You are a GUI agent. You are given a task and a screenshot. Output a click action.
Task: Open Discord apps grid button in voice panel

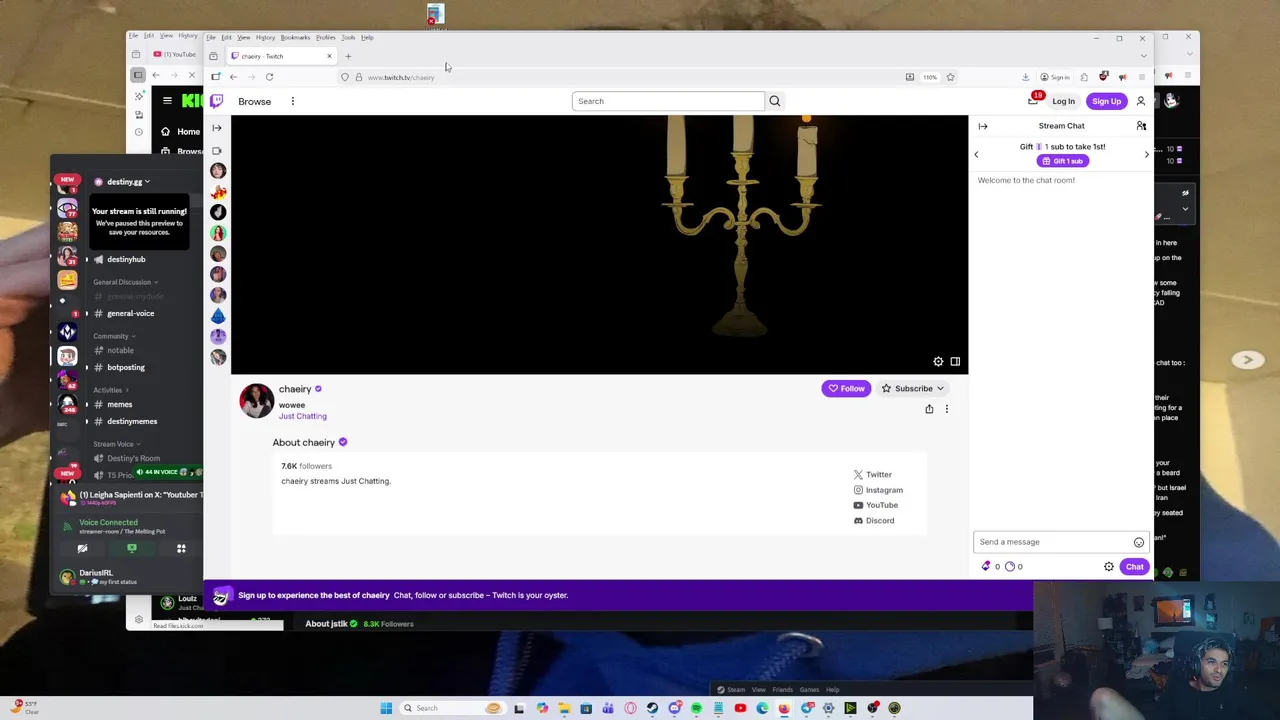point(181,548)
